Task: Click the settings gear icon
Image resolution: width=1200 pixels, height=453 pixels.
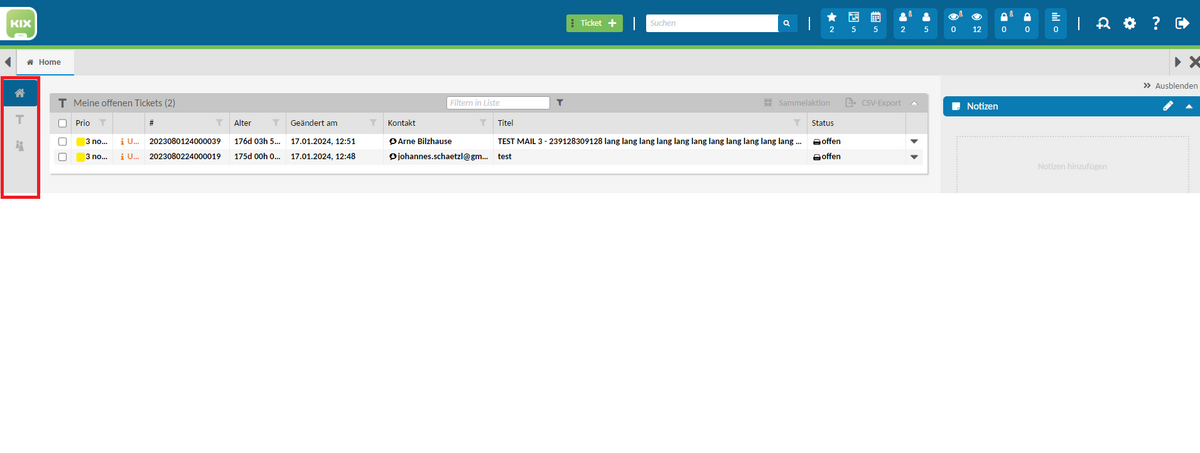Action: click(1129, 23)
